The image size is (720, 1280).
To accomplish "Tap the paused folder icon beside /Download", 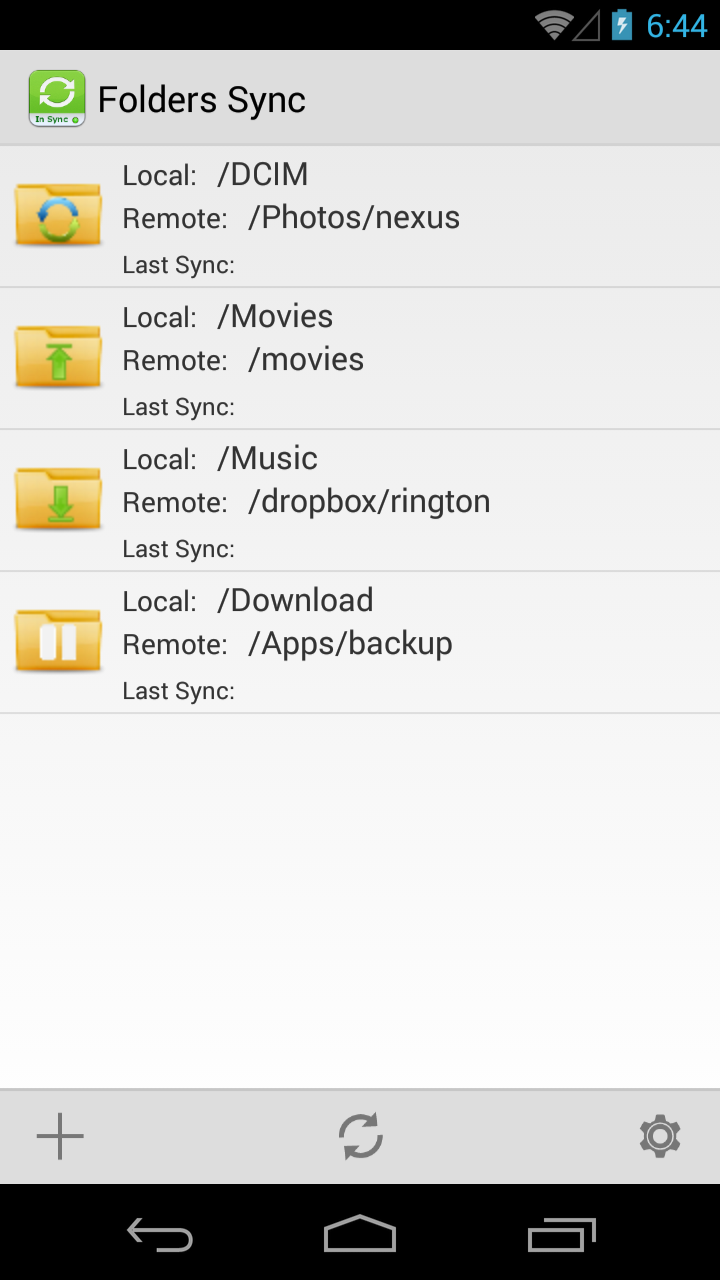I will tap(57, 639).
